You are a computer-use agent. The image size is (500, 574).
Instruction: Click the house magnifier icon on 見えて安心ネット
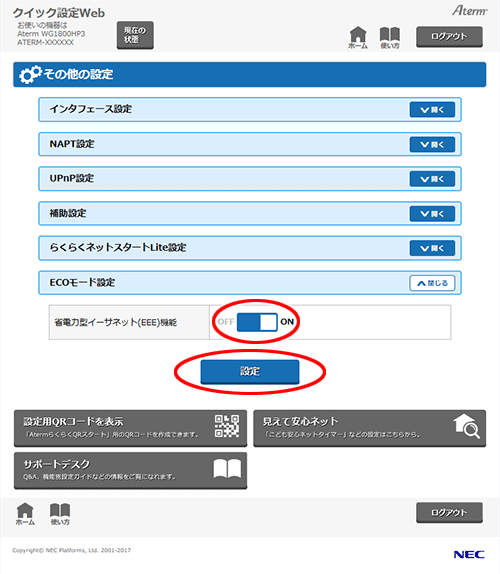point(466,426)
